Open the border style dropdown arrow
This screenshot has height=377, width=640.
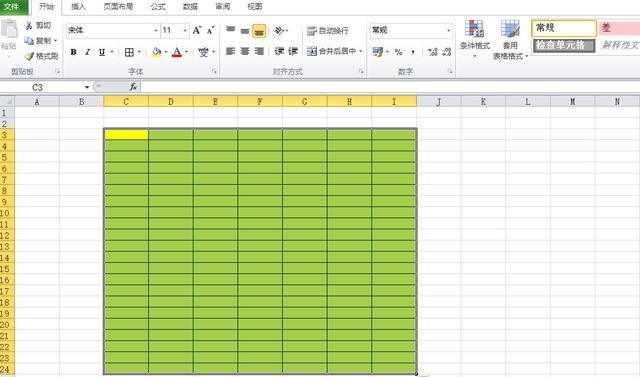[139, 52]
